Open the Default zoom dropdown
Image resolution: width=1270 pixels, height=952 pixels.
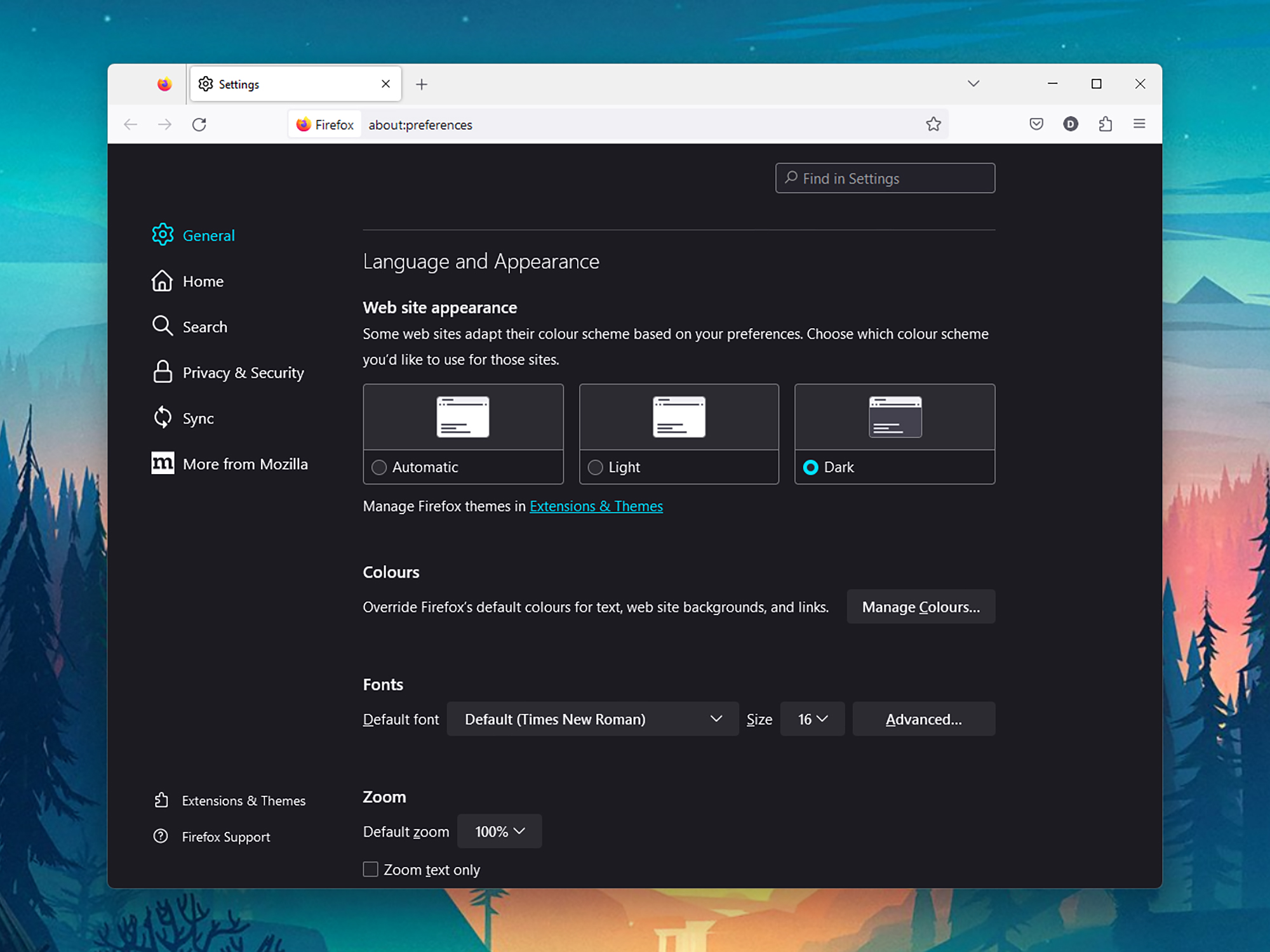pyautogui.click(x=499, y=831)
